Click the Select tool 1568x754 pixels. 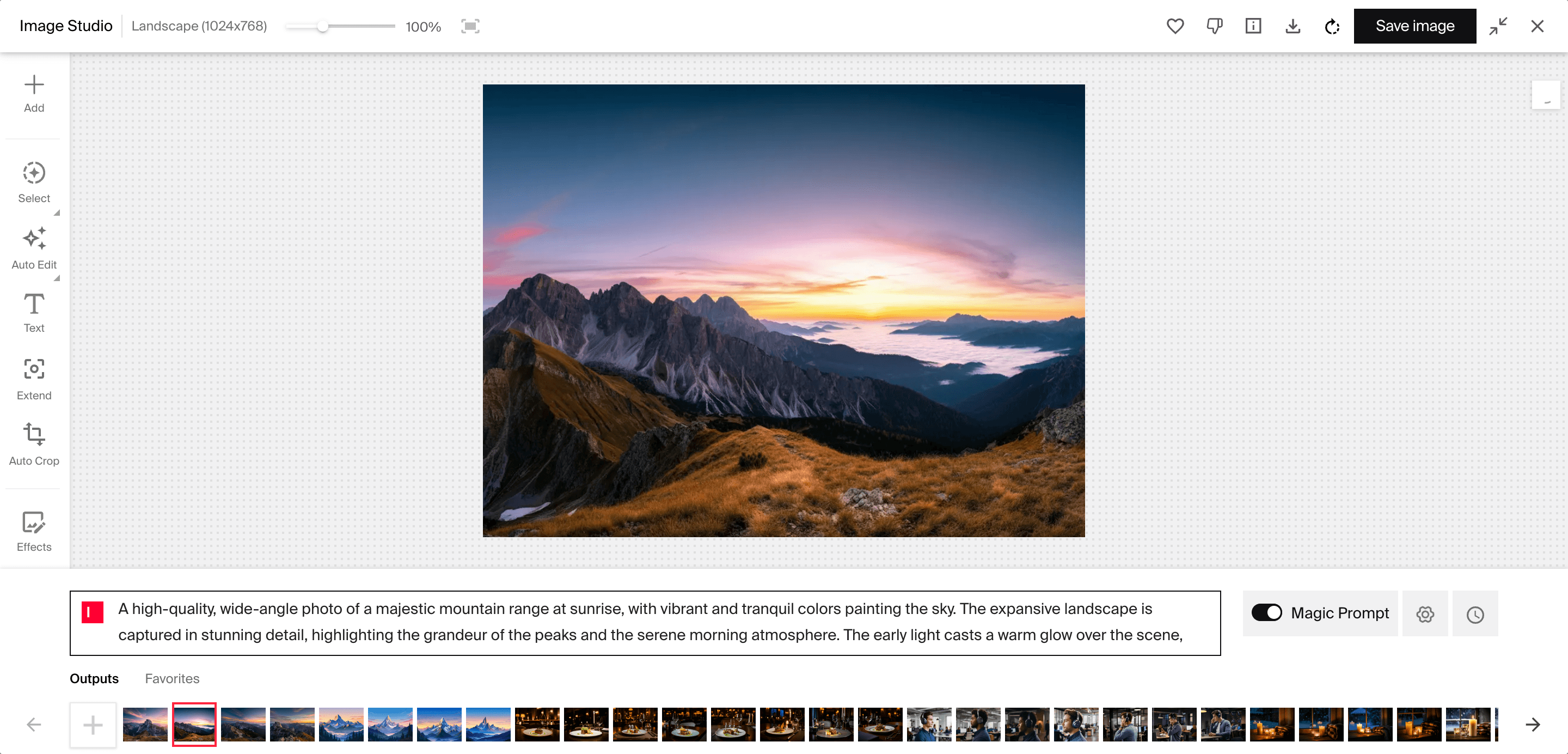[33, 182]
